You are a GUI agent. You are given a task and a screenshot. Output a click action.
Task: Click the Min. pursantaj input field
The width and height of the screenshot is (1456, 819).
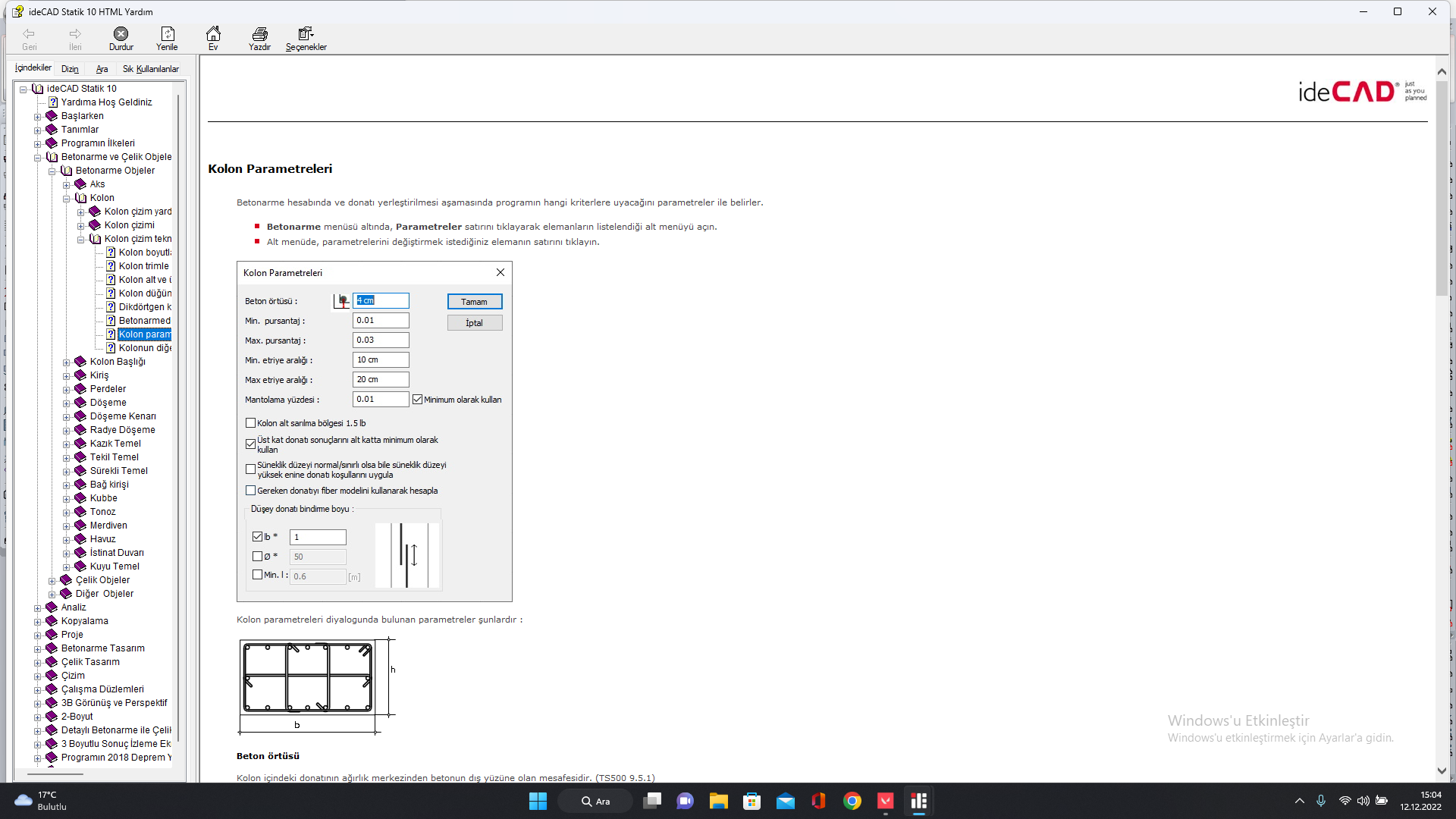tap(381, 321)
